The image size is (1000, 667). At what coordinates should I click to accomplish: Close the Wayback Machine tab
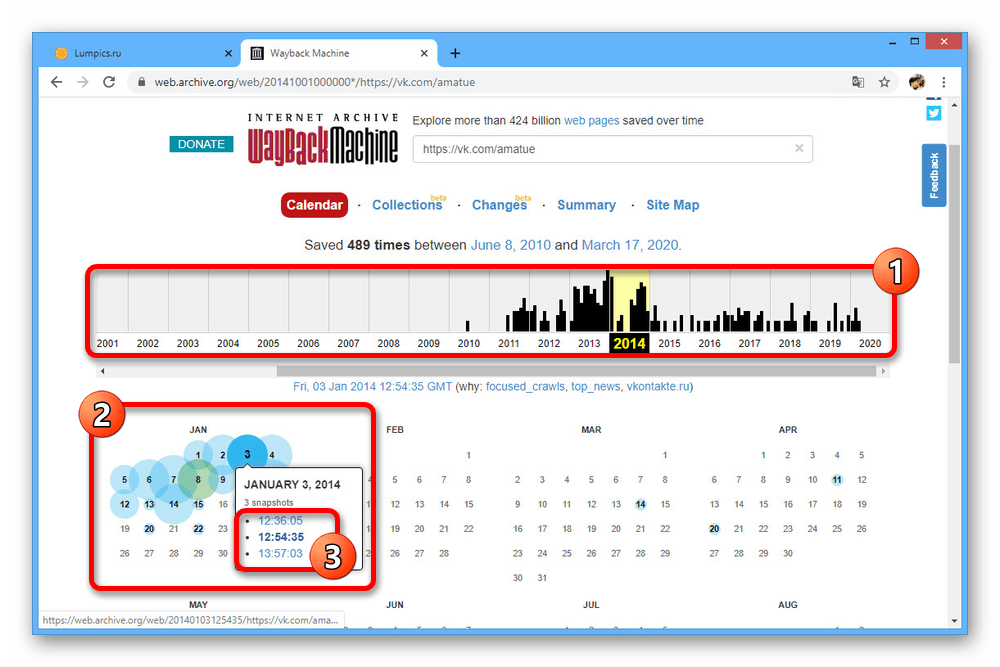pyautogui.click(x=424, y=54)
